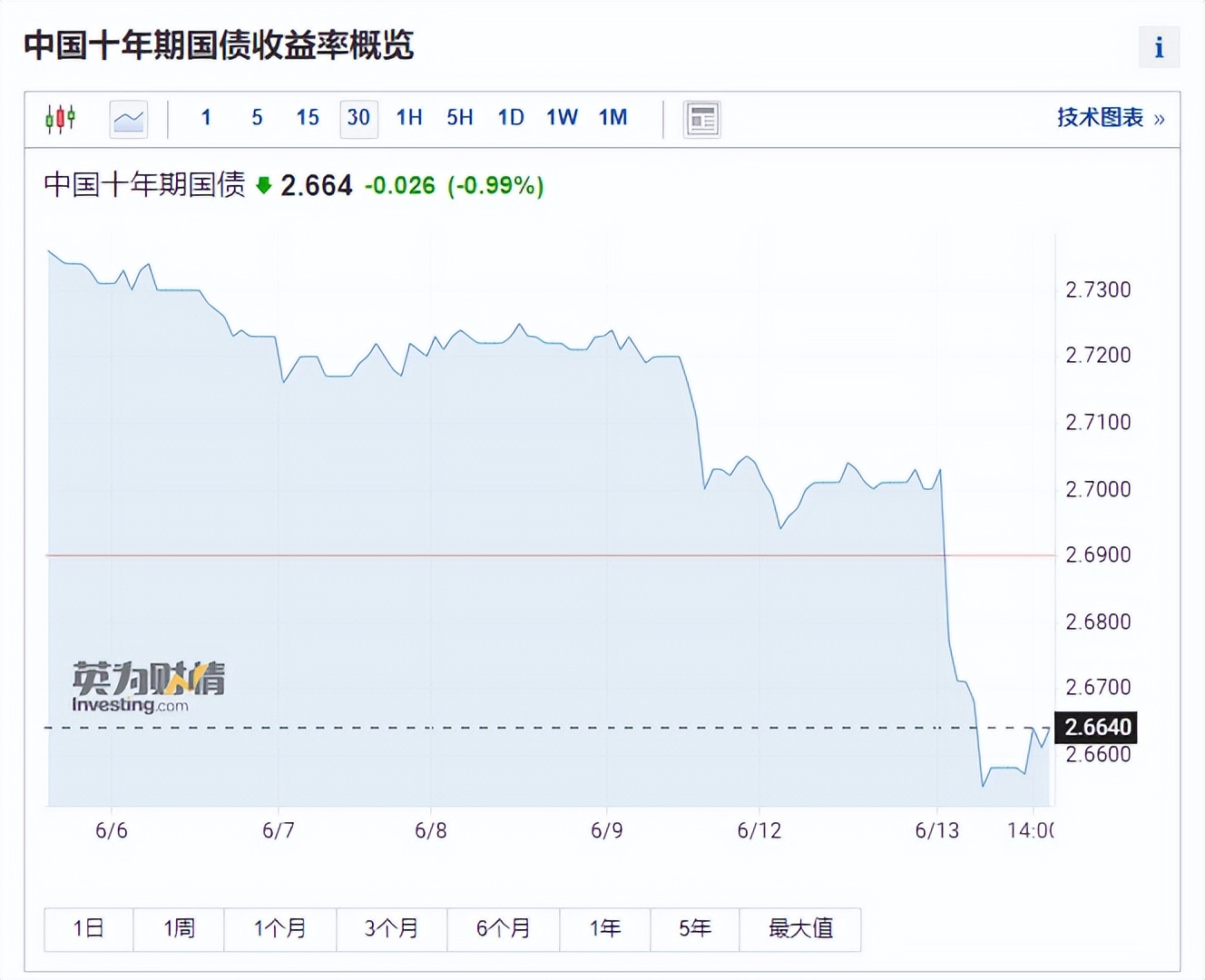Choose the 30 minute interval
Image resolution: width=1205 pixels, height=980 pixels.
pos(358,118)
